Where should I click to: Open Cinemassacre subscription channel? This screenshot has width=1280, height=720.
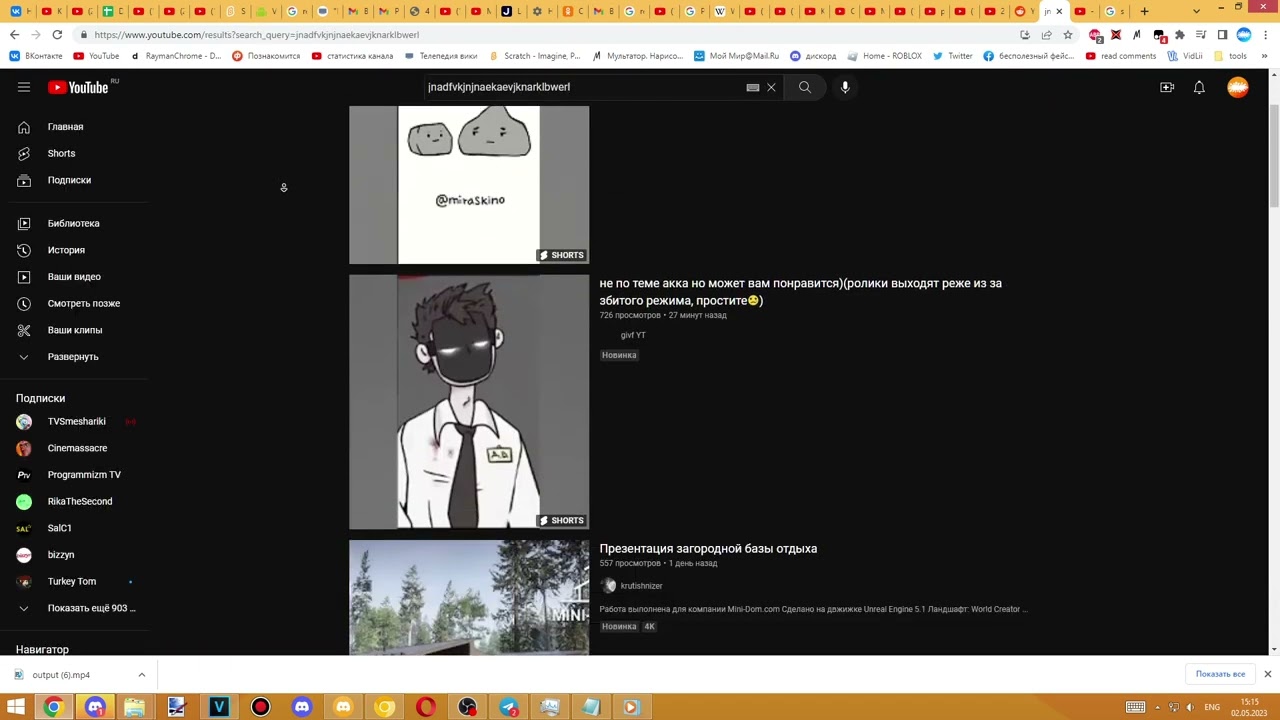(75, 448)
